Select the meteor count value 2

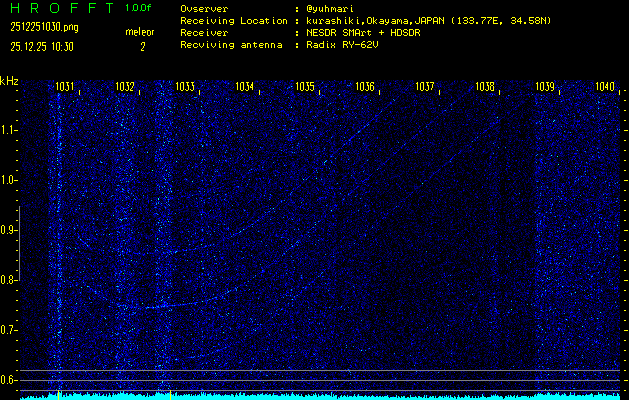coord(142,46)
